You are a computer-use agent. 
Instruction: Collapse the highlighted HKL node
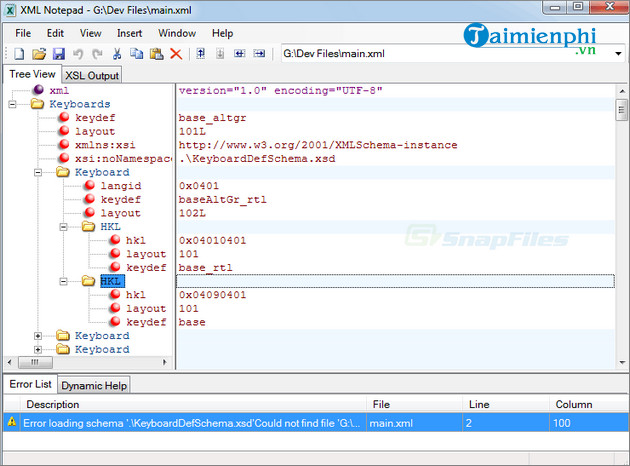[x=63, y=281]
